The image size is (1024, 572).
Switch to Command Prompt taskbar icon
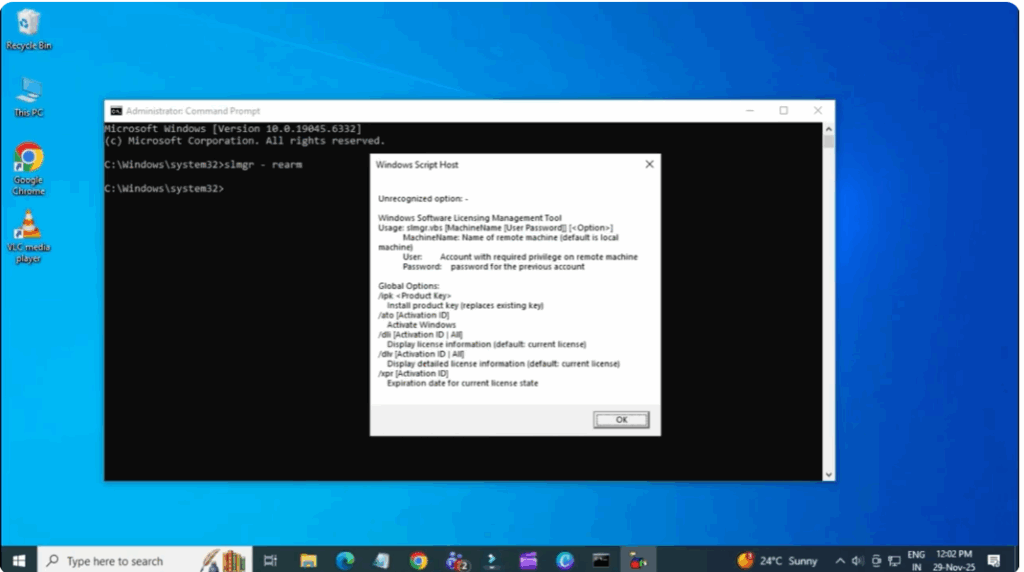coord(601,560)
